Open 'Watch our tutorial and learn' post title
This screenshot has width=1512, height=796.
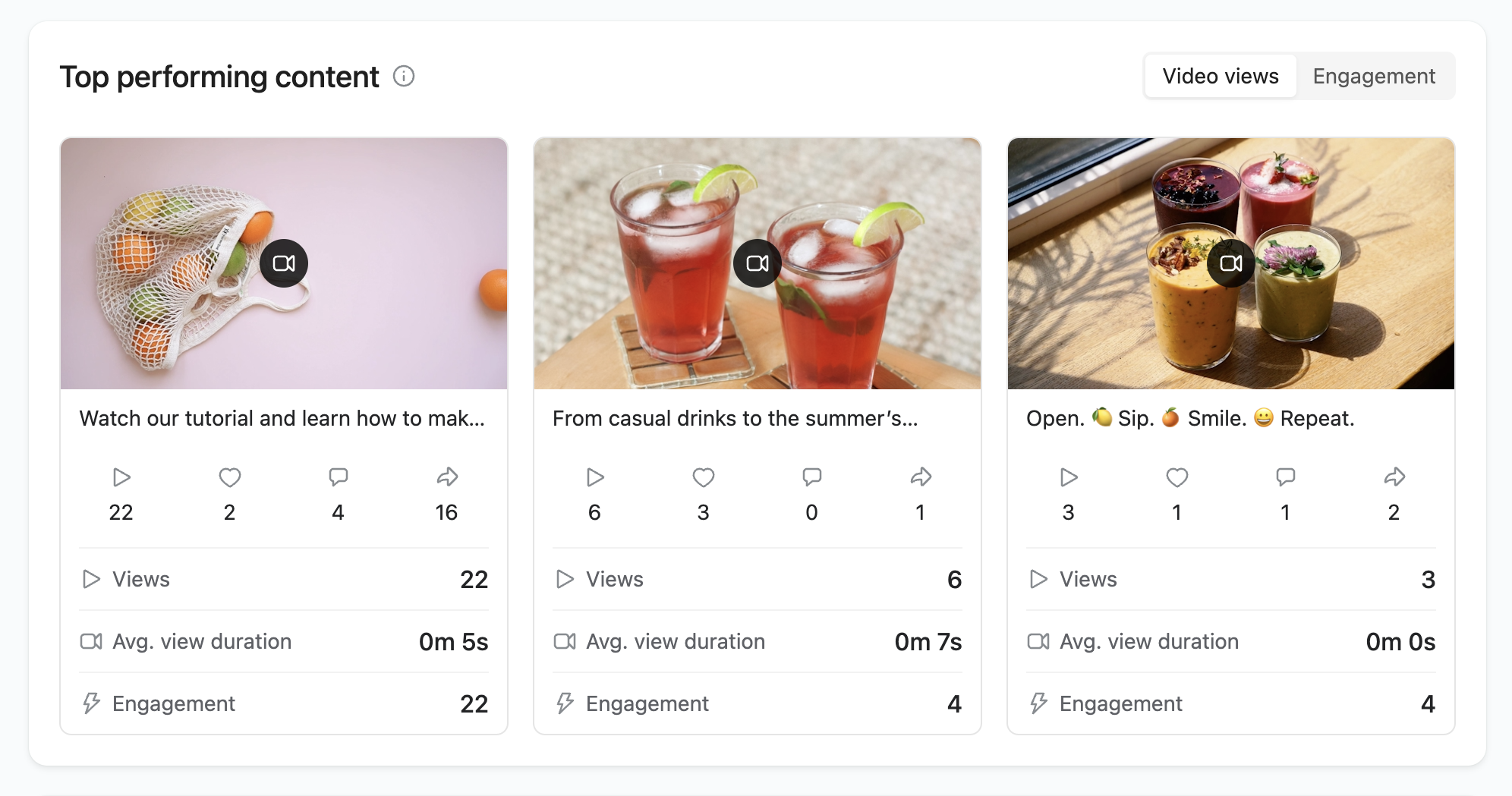pos(282,418)
